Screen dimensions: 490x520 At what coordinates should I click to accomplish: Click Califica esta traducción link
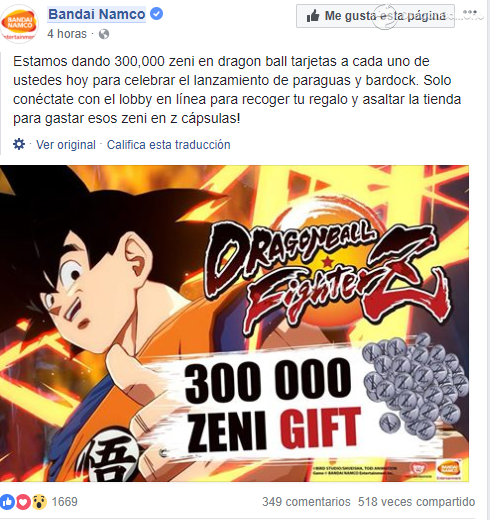pyautogui.click(x=168, y=145)
